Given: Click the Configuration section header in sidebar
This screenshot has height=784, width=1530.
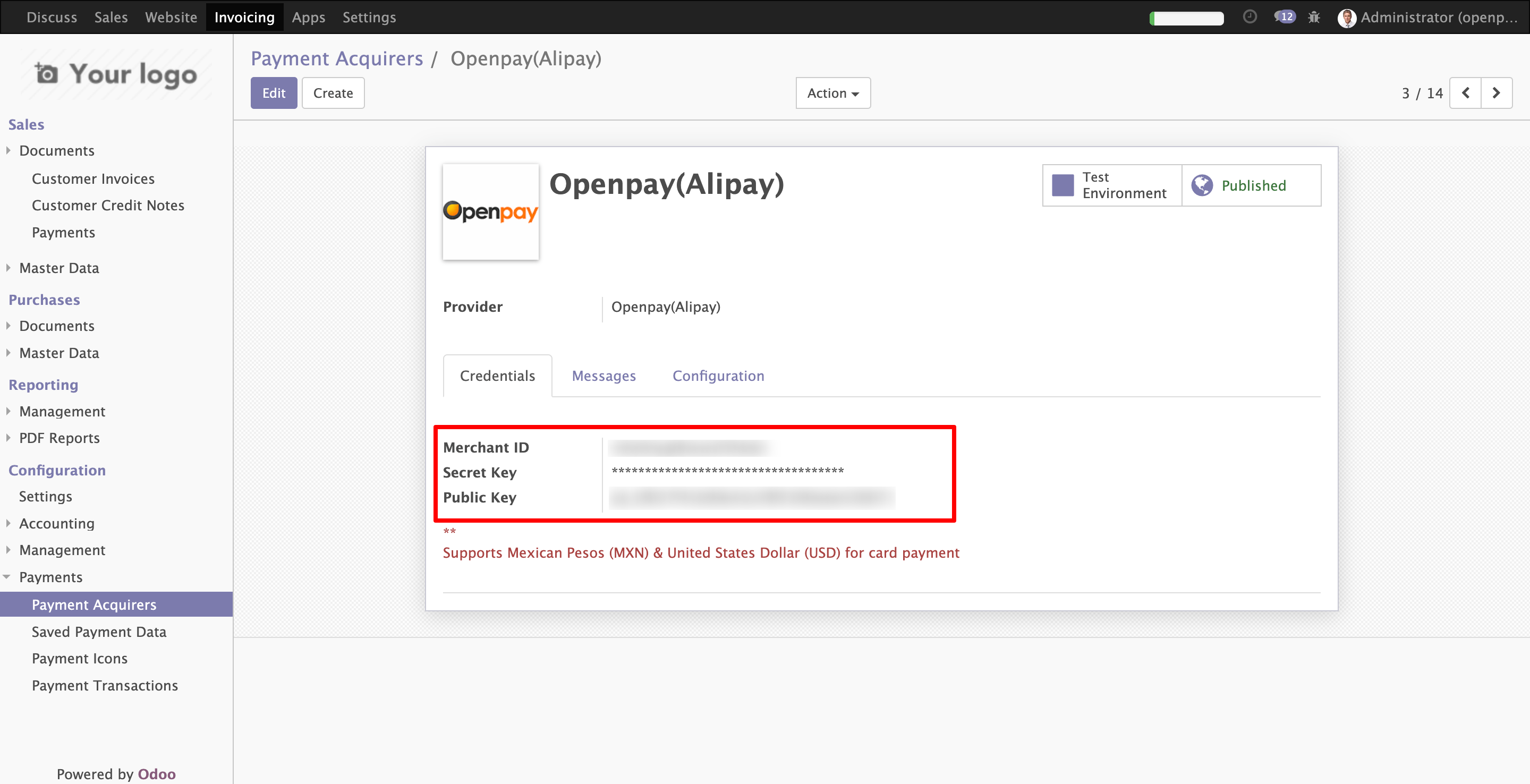Looking at the screenshot, I should (57, 471).
